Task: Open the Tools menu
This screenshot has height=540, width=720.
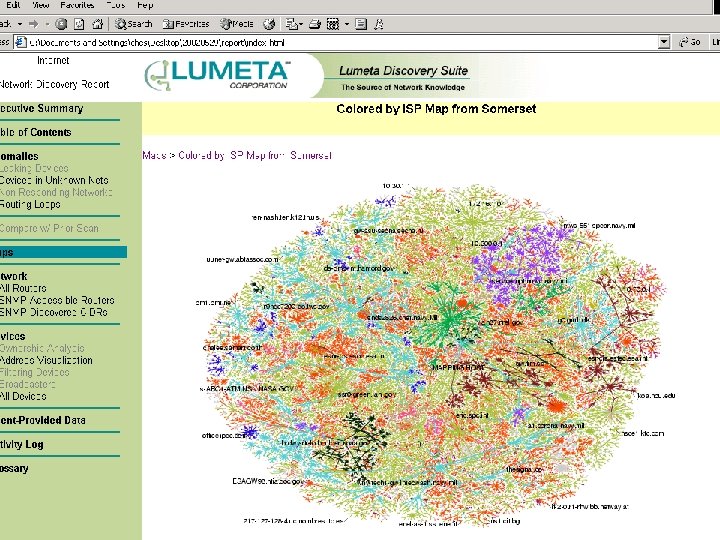Action: pyautogui.click(x=116, y=5)
